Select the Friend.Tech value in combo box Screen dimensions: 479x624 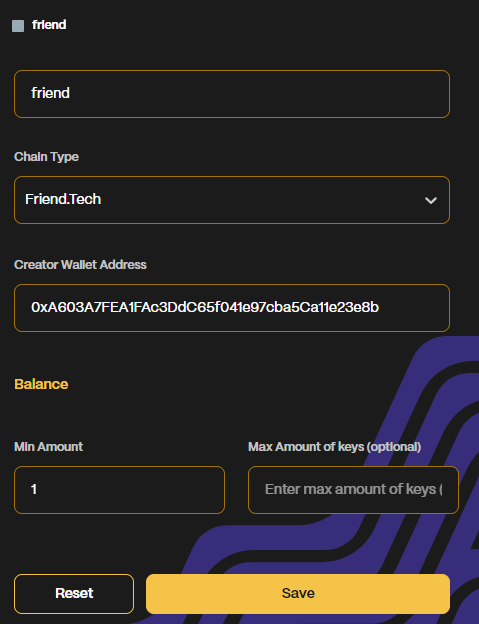click(x=63, y=199)
